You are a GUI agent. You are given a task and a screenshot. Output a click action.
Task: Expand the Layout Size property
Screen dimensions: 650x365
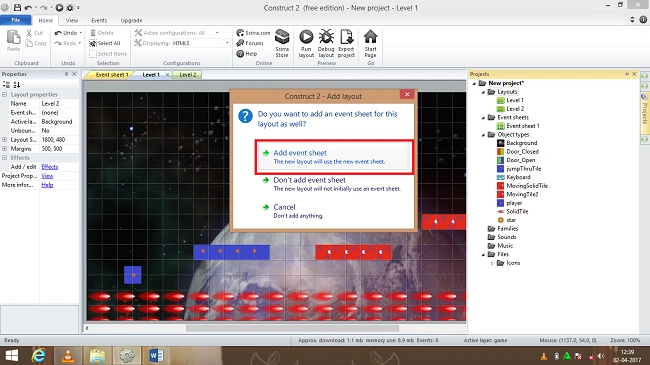[5, 140]
